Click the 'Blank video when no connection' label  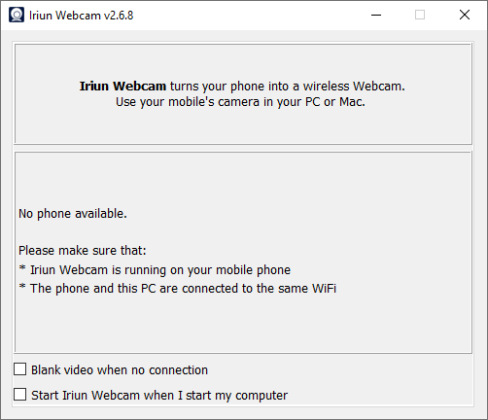(119, 370)
